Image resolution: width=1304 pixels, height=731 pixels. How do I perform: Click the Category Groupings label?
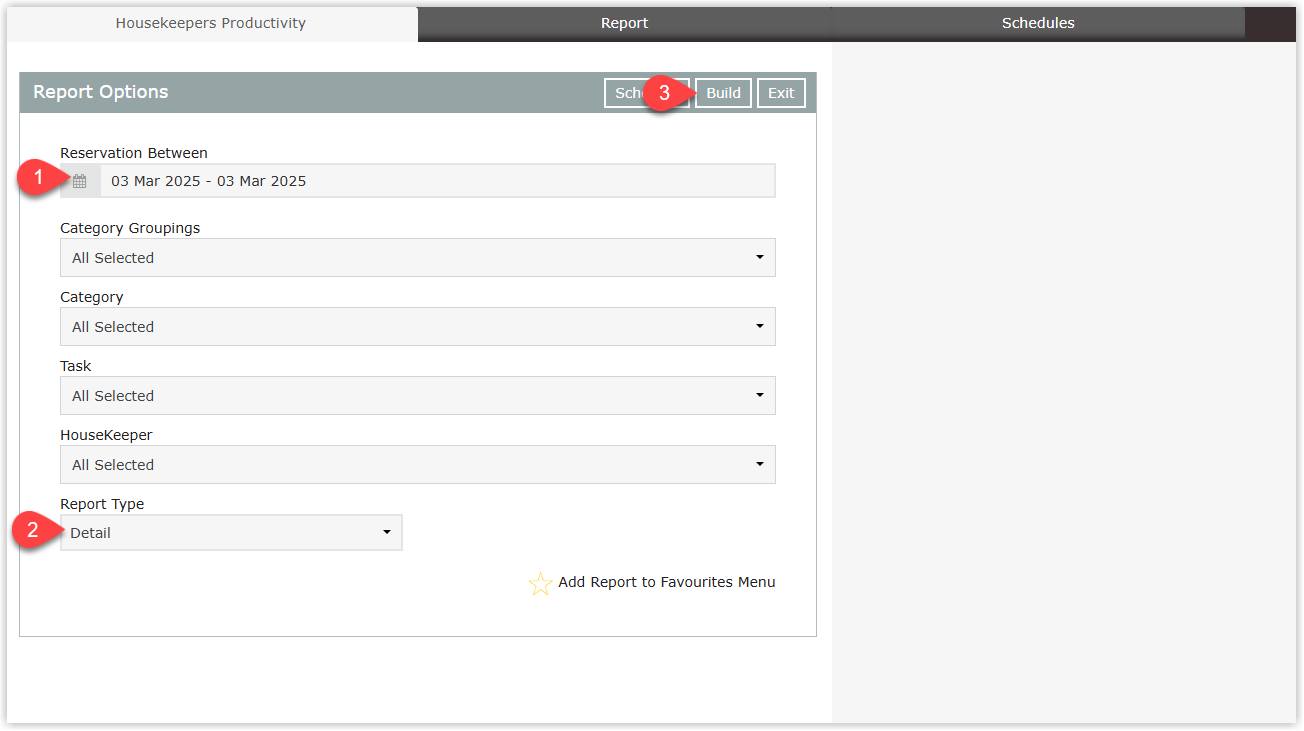(130, 228)
